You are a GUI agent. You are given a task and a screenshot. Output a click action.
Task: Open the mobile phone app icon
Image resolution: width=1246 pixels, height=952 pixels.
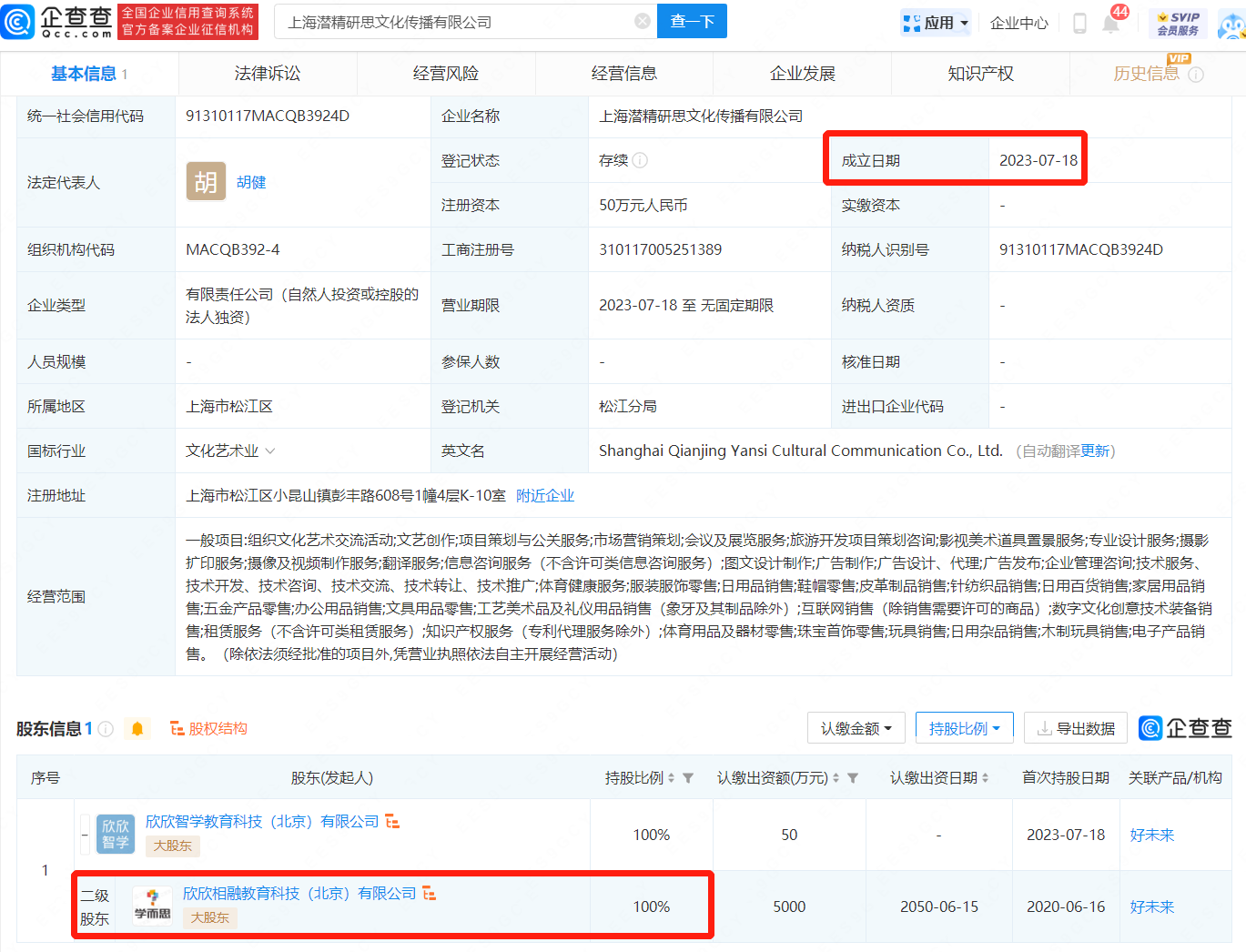point(1079,23)
